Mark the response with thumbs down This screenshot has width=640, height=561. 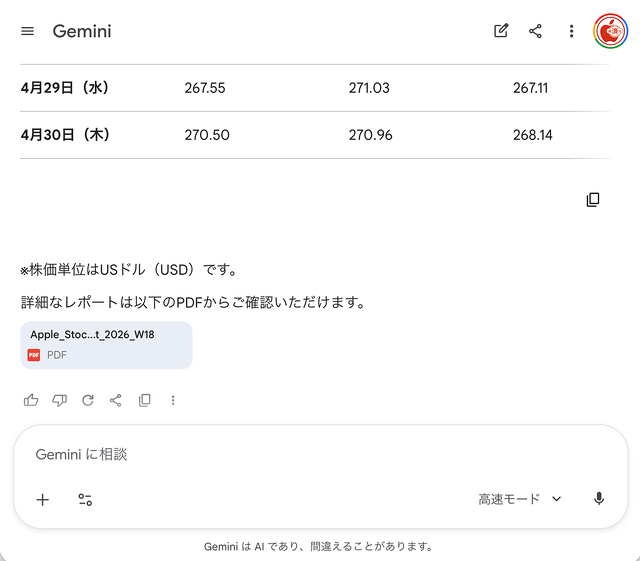coord(59,400)
